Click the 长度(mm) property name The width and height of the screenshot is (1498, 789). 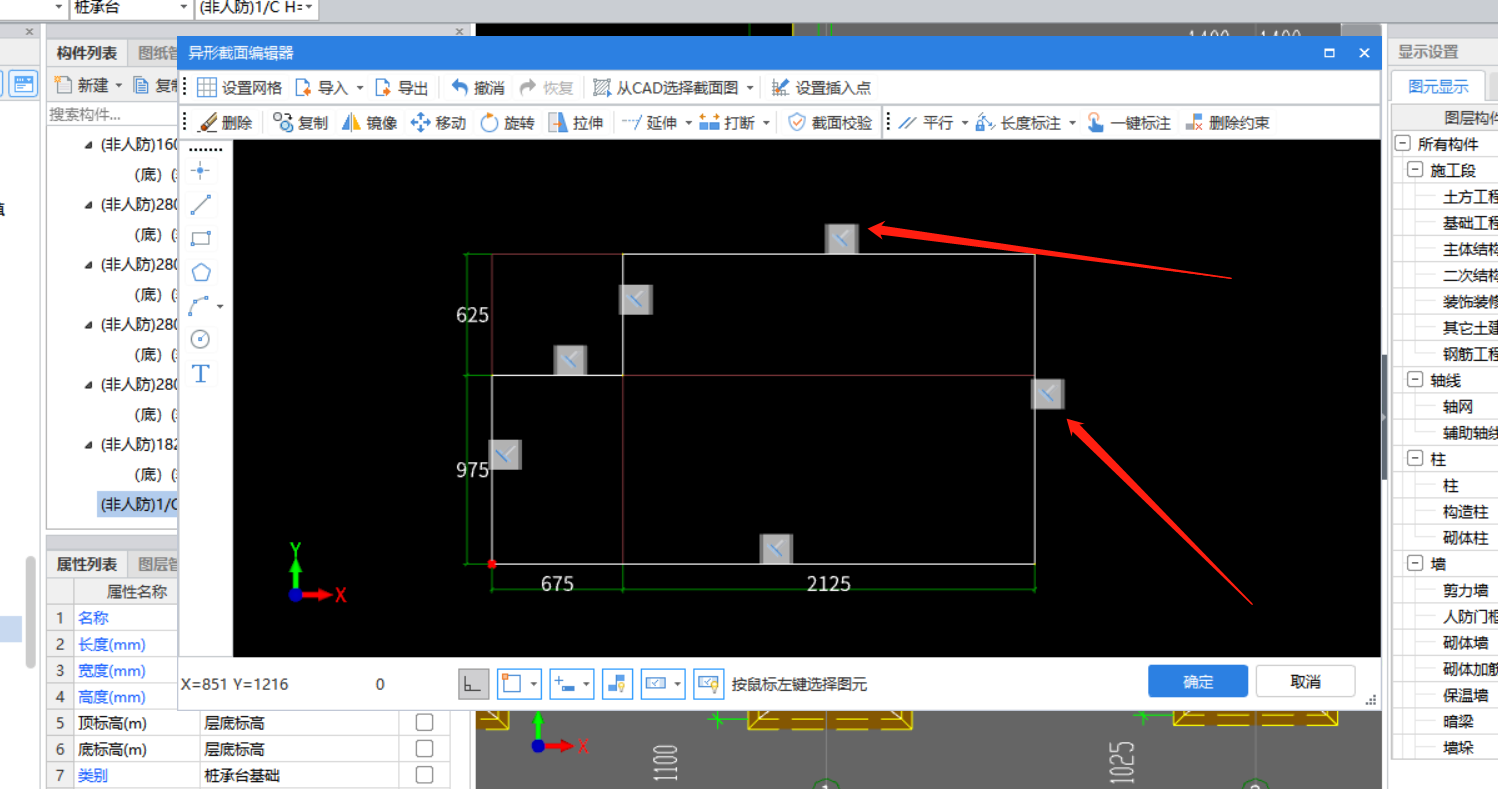click(x=112, y=644)
